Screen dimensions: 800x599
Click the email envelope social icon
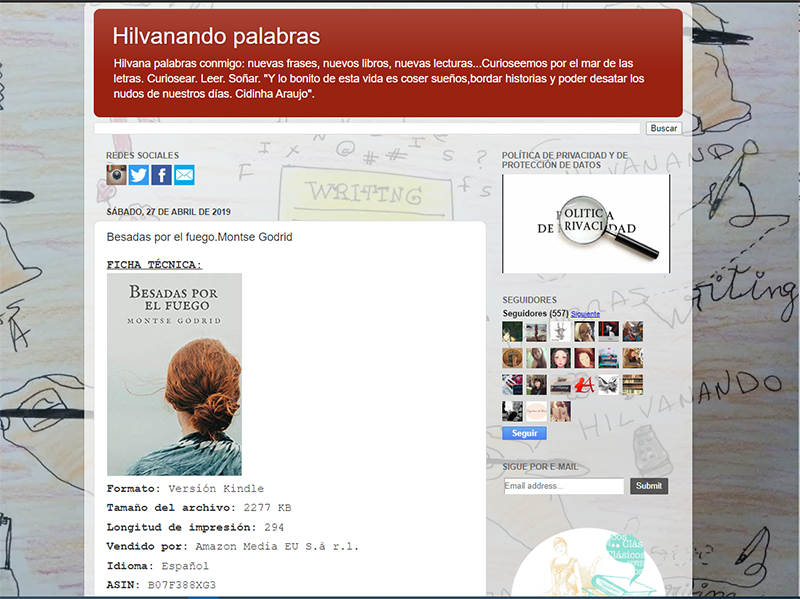(x=184, y=175)
